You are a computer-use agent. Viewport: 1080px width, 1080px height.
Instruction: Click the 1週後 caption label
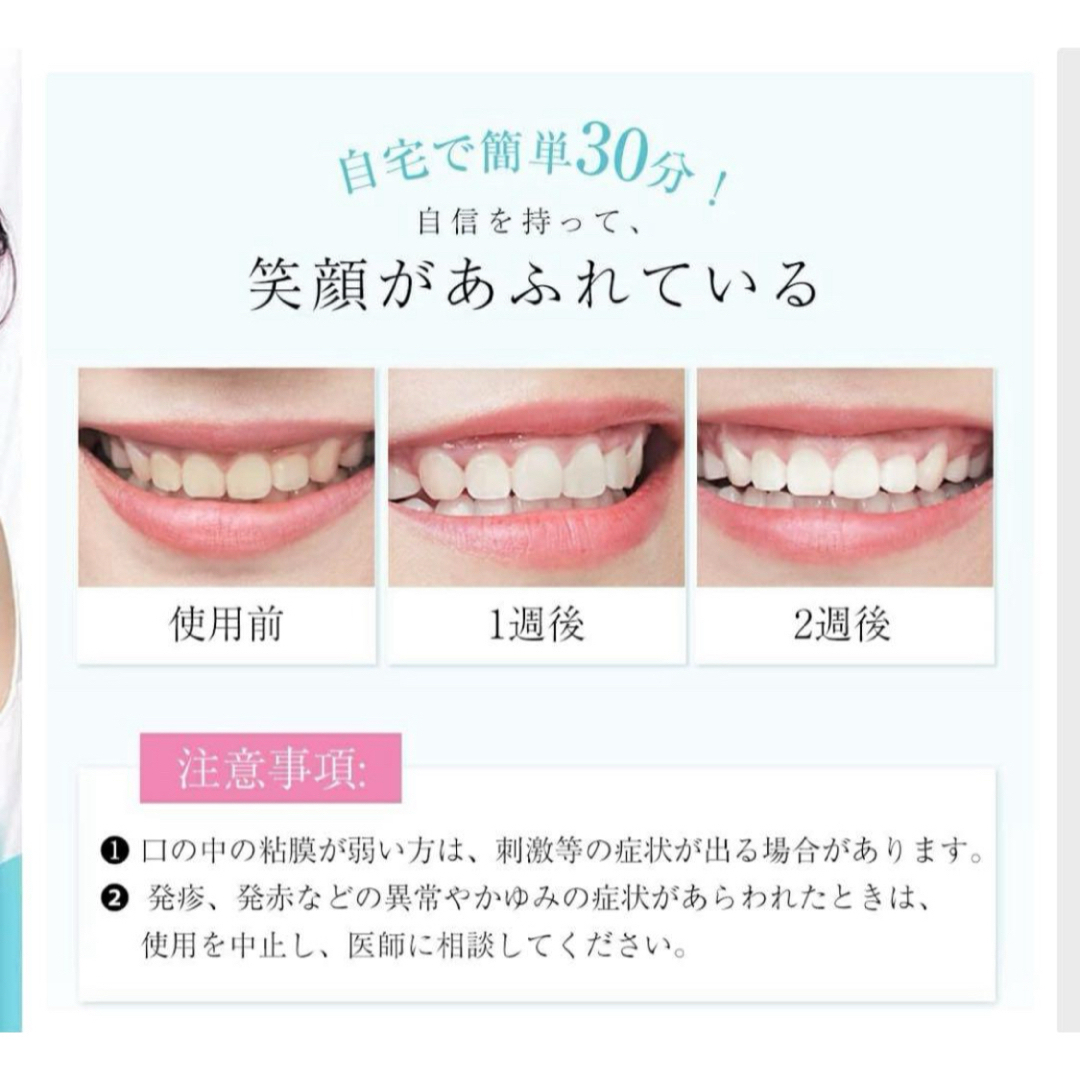click(536, 625)
